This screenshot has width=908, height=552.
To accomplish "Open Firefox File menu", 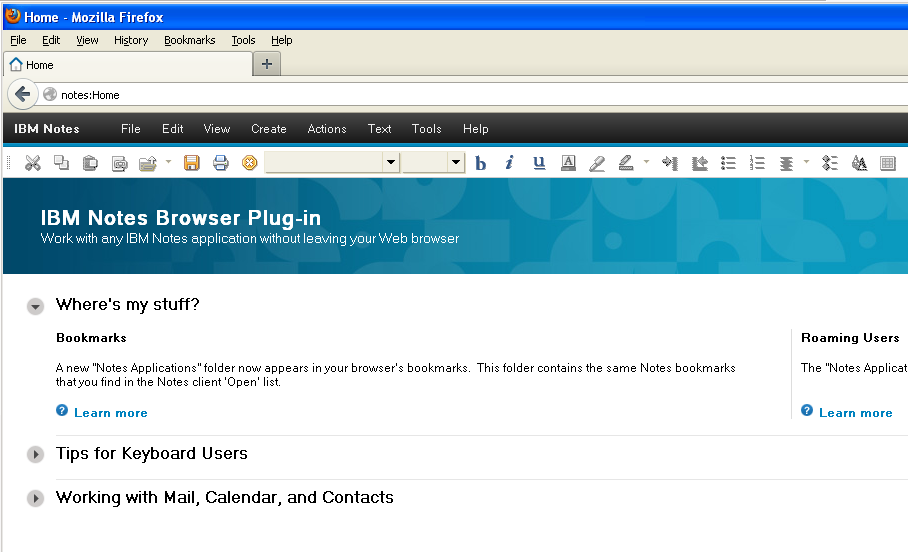I will click(19, 40).
